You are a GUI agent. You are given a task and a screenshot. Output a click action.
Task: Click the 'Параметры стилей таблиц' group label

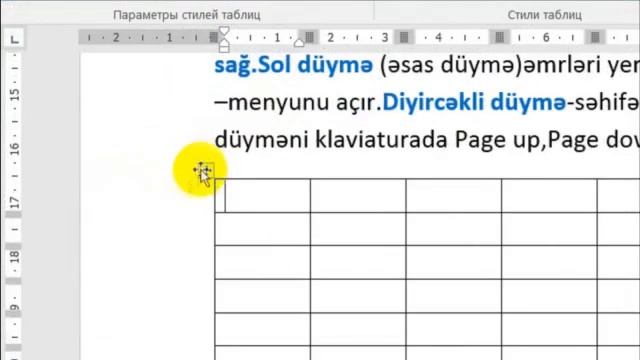click(187, 15)
